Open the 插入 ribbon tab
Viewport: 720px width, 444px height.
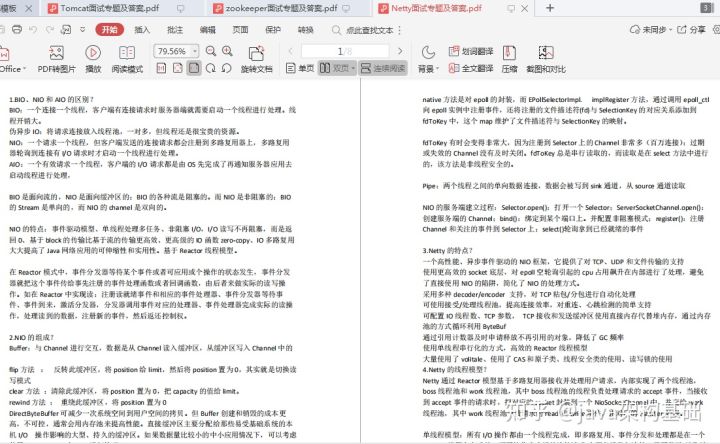[142, 30]
